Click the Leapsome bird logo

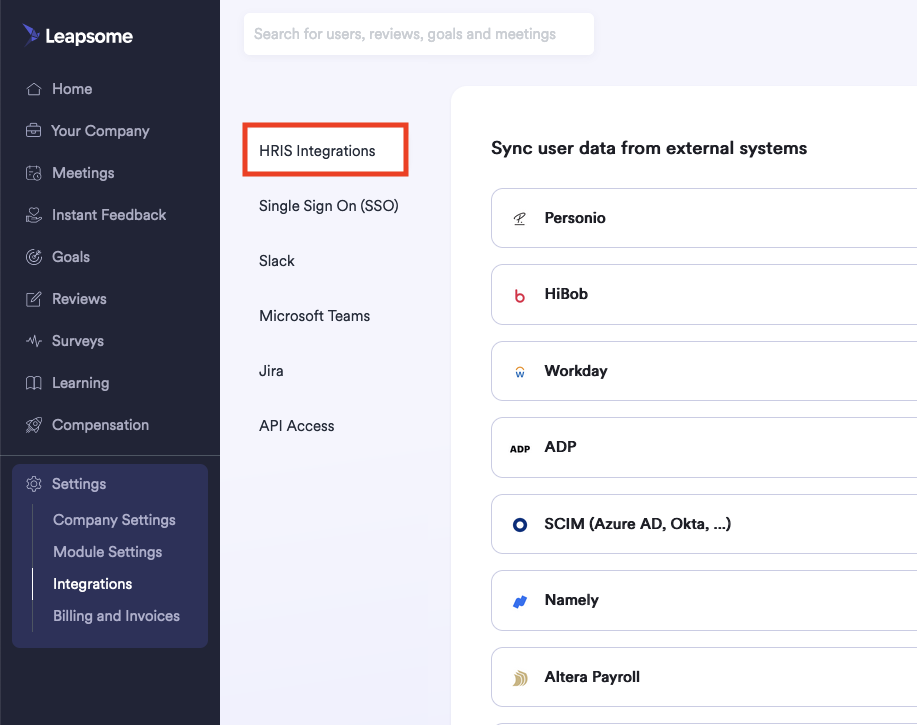click(x=30, y=34)
